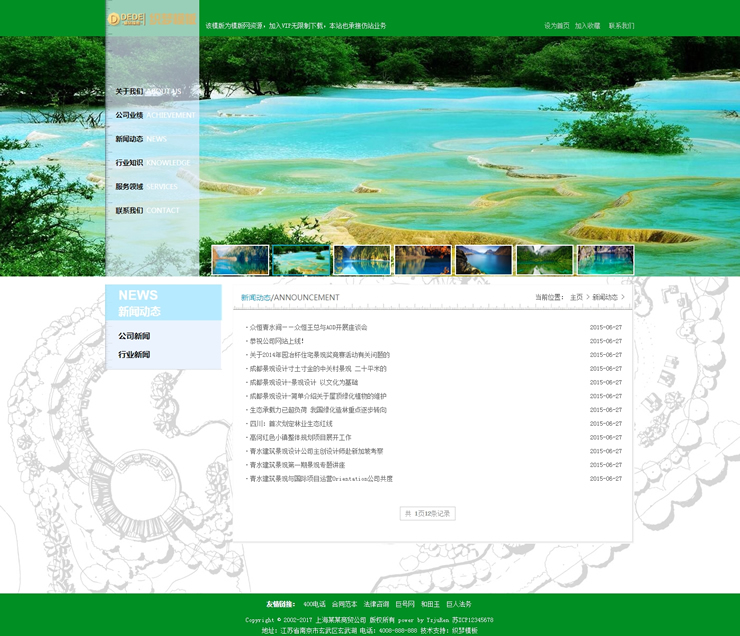Open 联系我们 CONTACT in the side menu
Image resolution: width=740 pixels, height=636 pixels.
147,211
